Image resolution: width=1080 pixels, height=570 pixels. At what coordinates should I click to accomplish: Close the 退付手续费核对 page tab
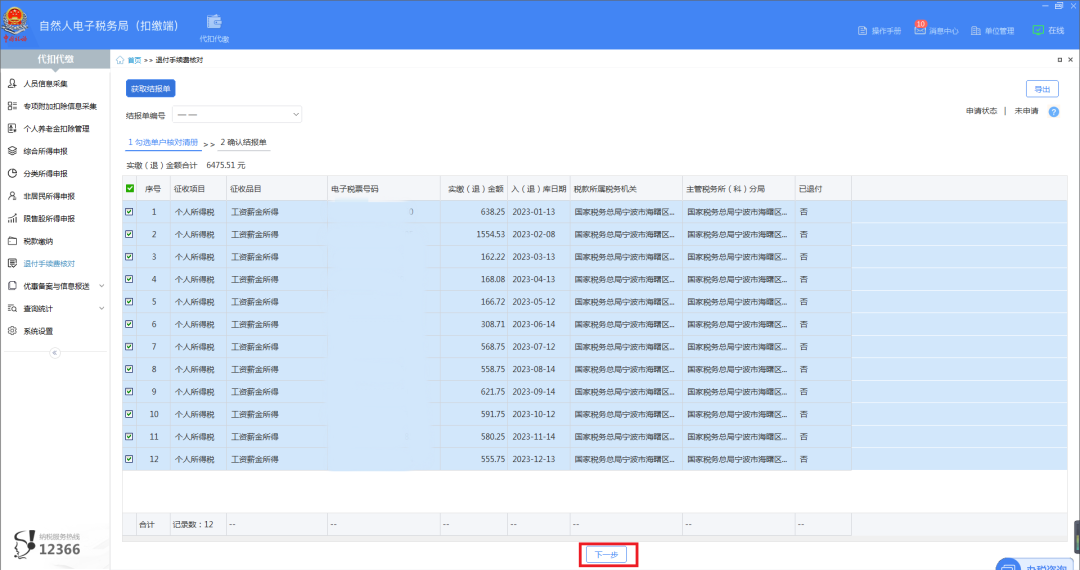[1070, 60]
